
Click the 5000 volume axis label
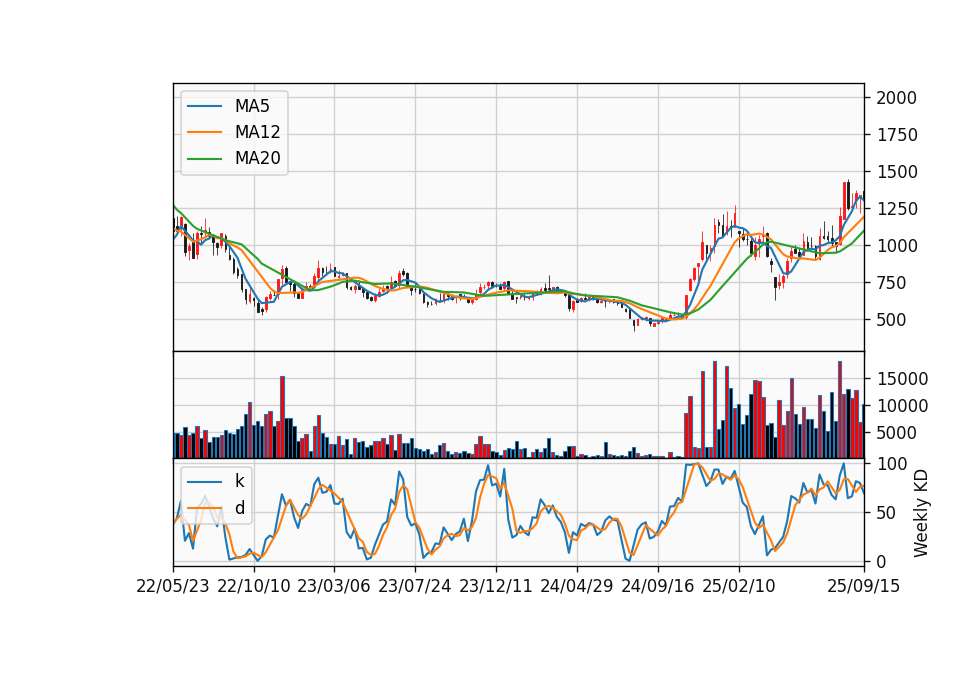point(896,433)
